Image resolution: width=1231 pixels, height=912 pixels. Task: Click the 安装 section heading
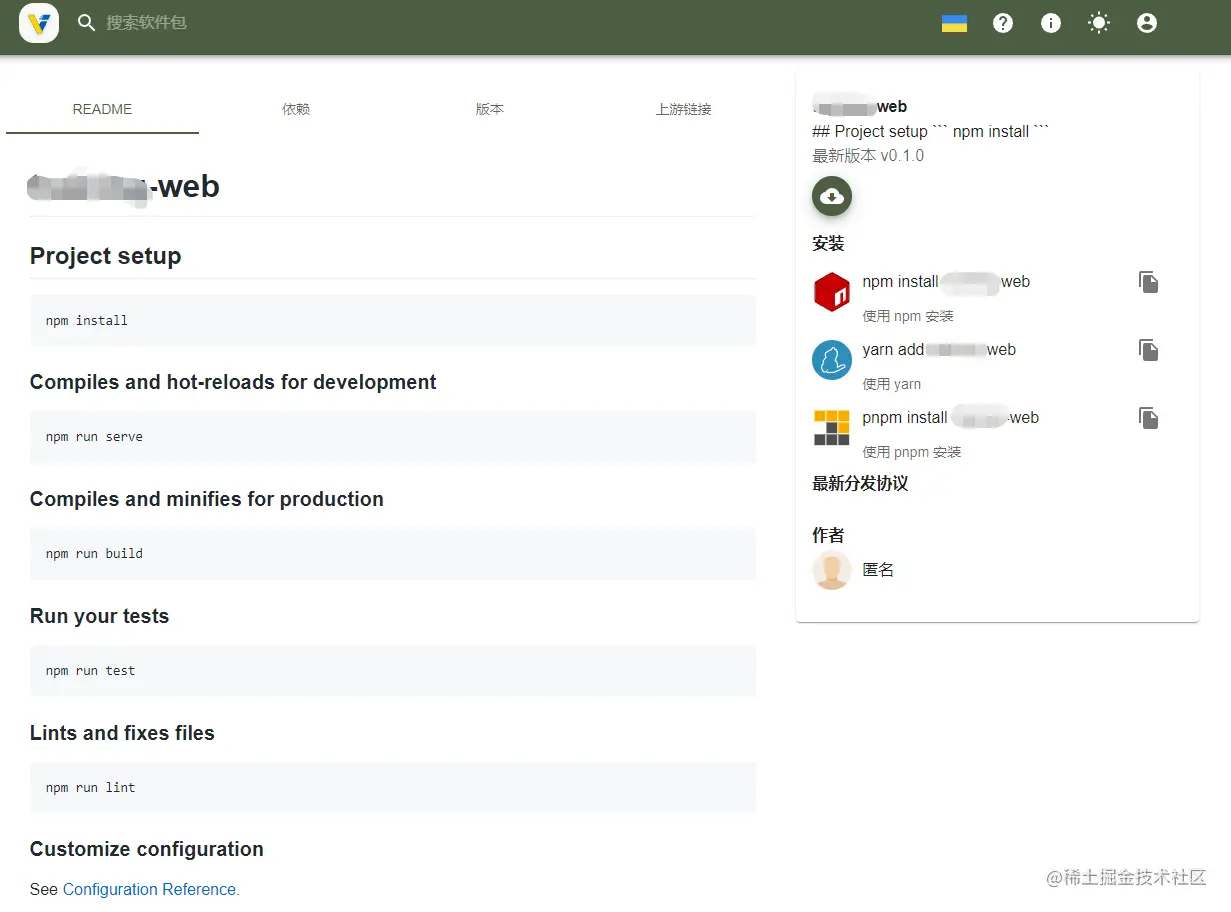pyautogui.click(x=828, y=243)
